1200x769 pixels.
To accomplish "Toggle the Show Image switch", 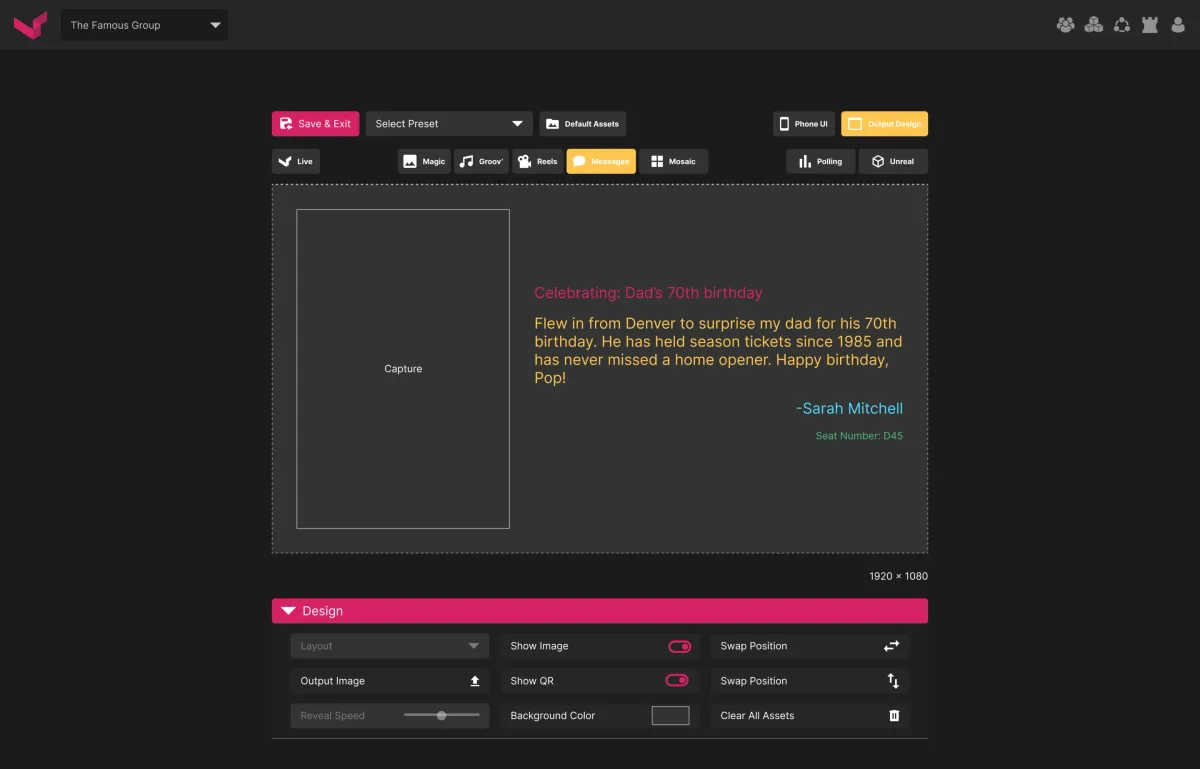I will coord(679,646).
